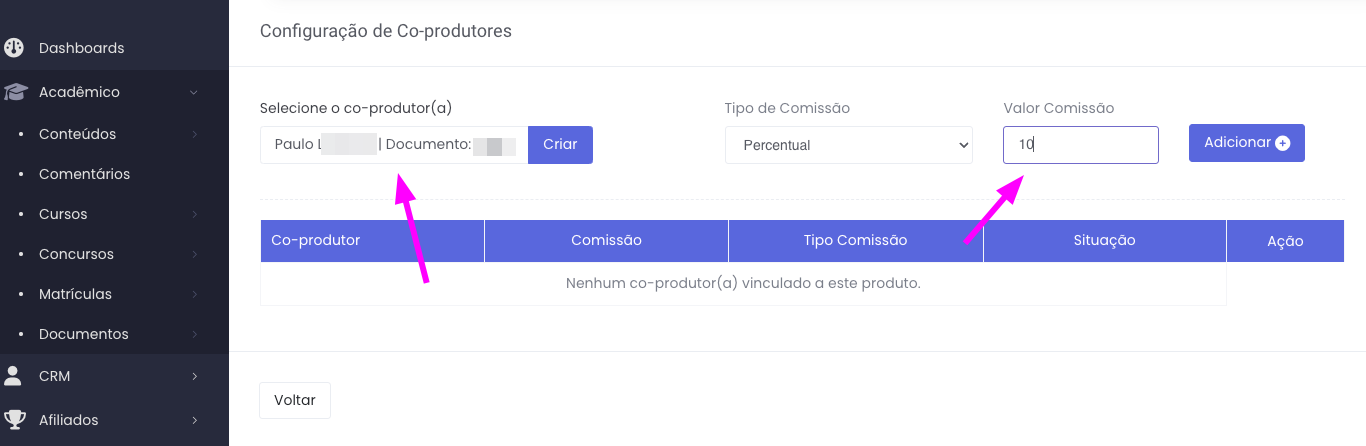Expand the Afiliados menu chevron
The image size is (1366, 446).
[x=194, y=420]
